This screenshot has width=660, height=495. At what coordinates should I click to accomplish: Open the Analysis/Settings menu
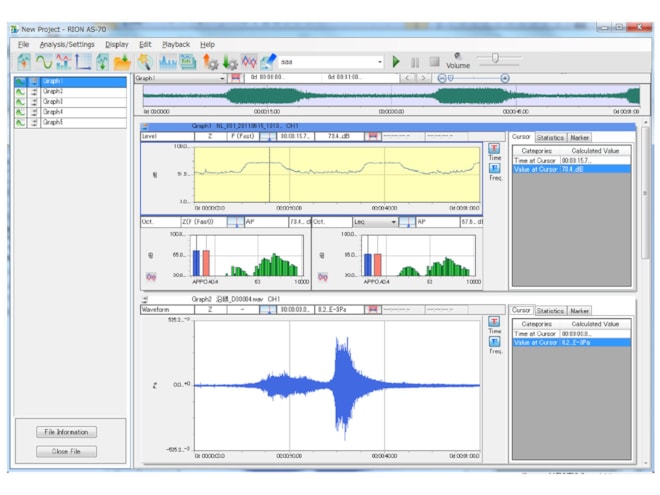tap(67, 44)
